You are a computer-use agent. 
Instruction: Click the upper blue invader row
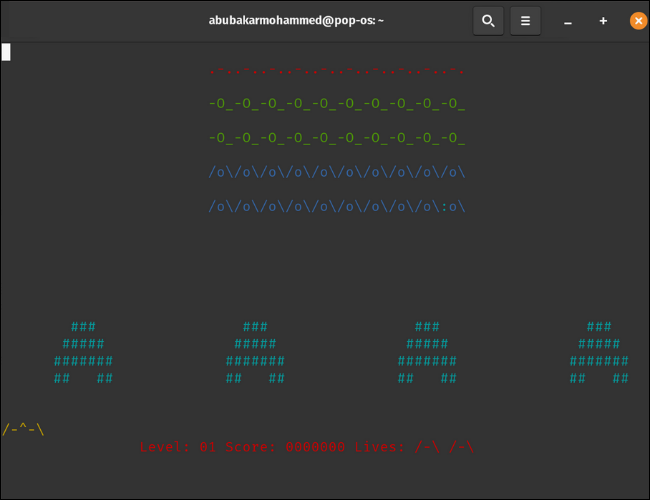(x=337, y=172)
